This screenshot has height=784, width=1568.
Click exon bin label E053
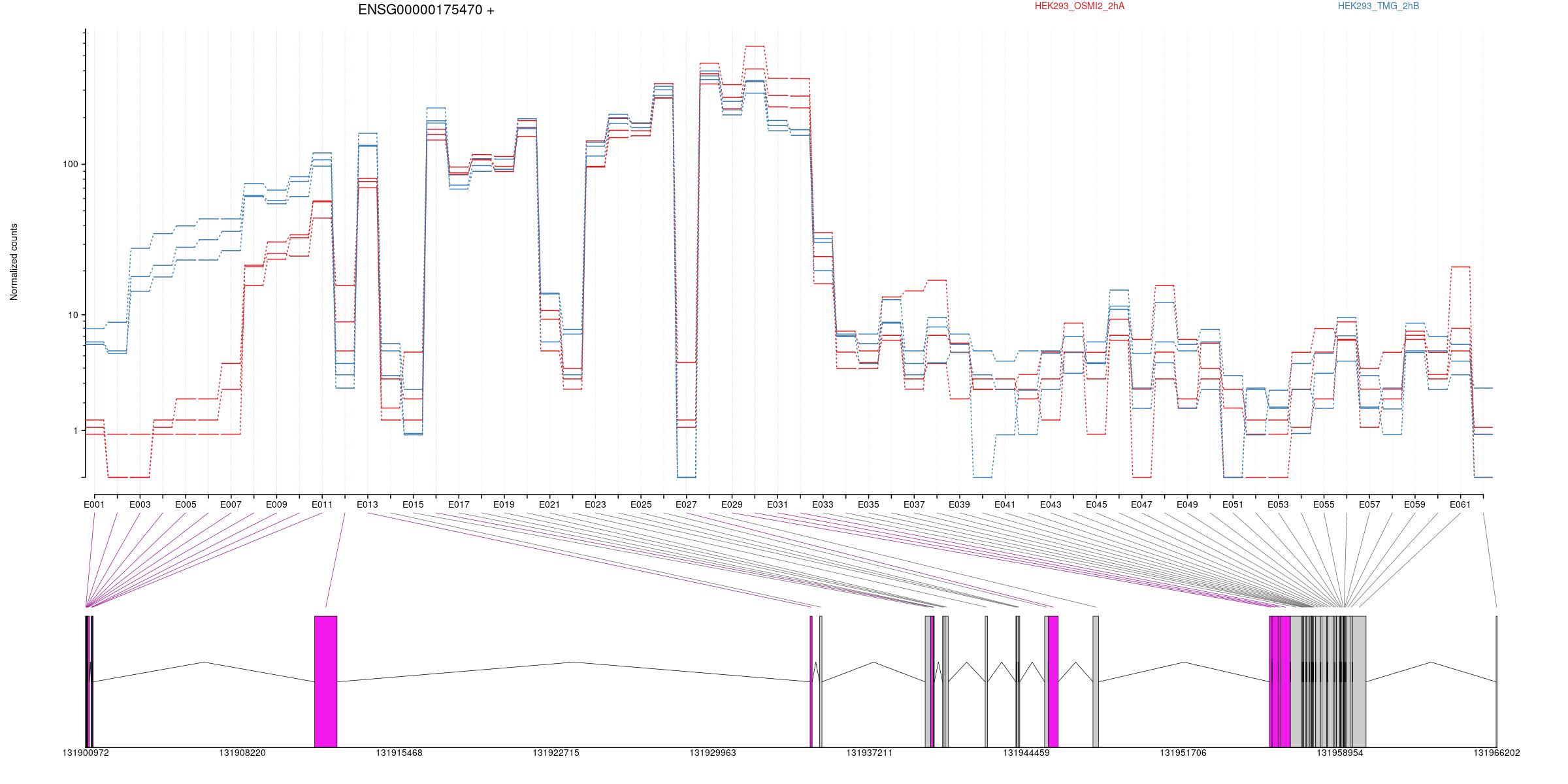point(1278,504)
